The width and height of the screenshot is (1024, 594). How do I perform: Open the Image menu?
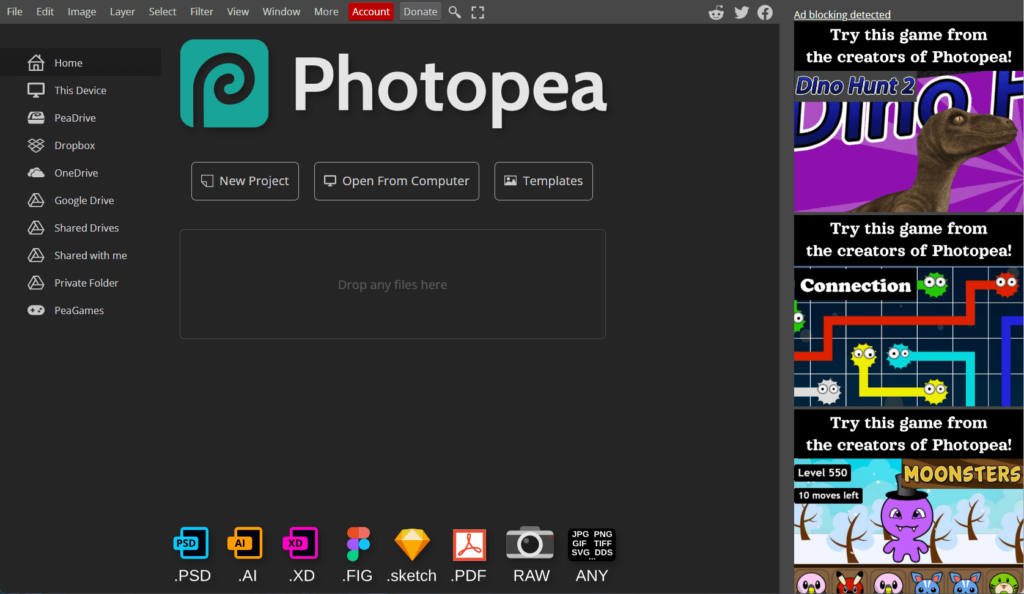pos(82,12)
